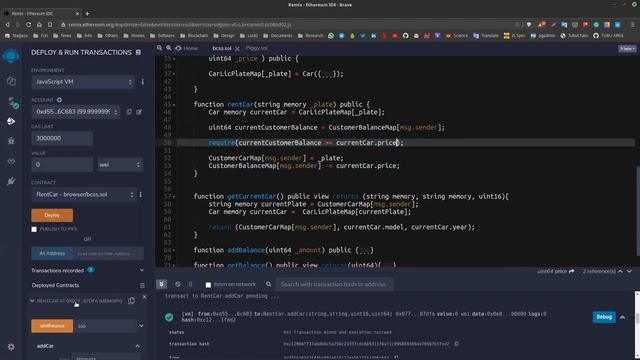640x360 pixels.
Task: Click the blue Debug button
Action: [604, 317]
